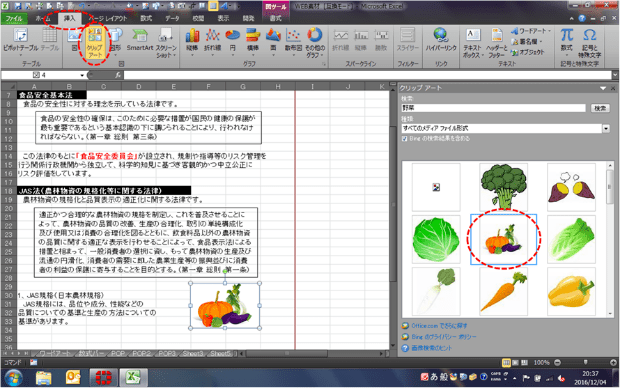Insert a Signature Line (署名欄)

[x=527, y=42]
